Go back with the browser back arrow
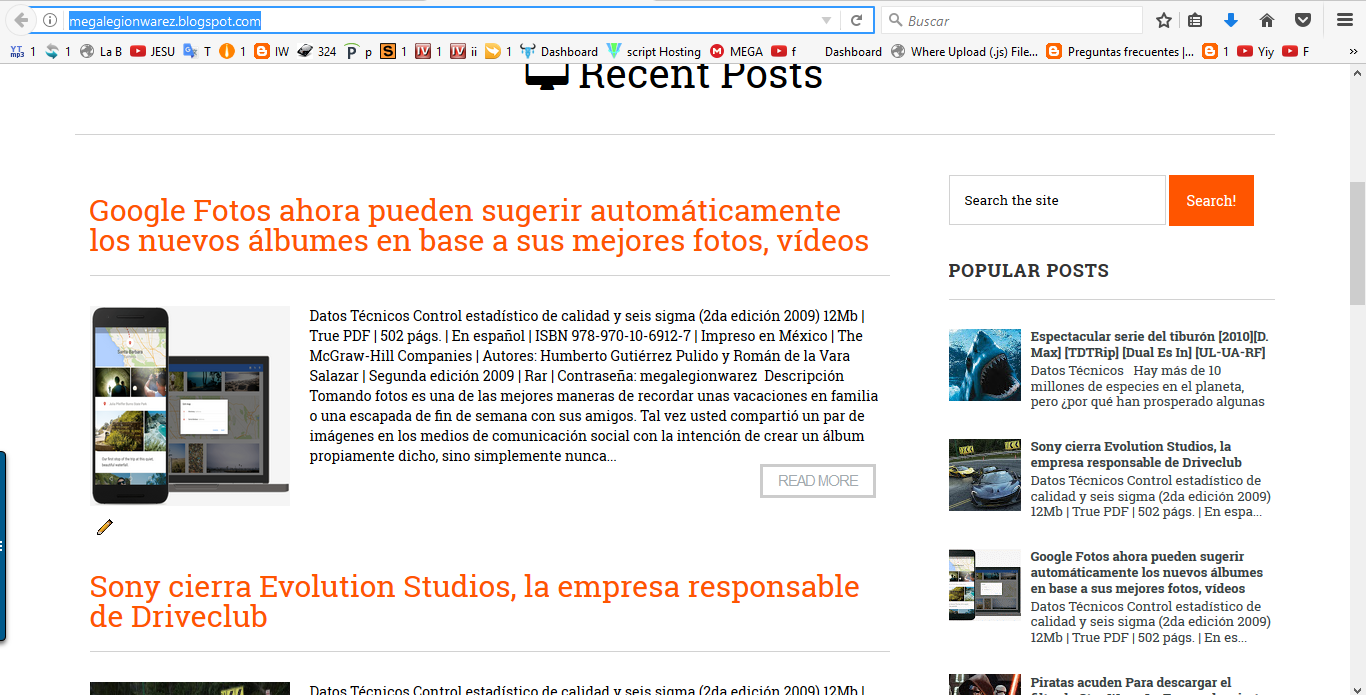This screenshot has height=695, width=1366. [20, 20]
